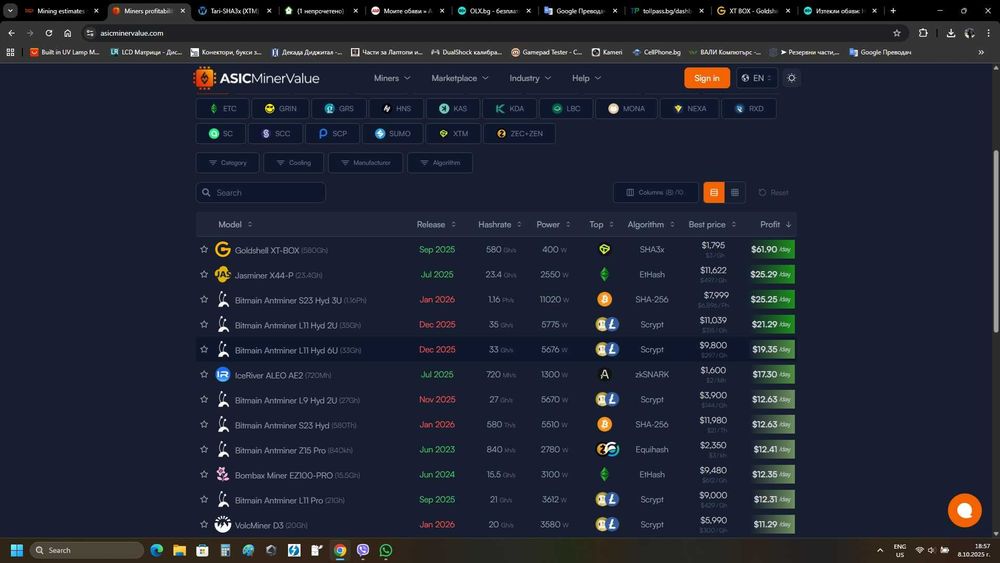Viewport: 1000px width, 563px height.
Task: Open Chrome downloads icon
Action: click(x=950, y=33)
